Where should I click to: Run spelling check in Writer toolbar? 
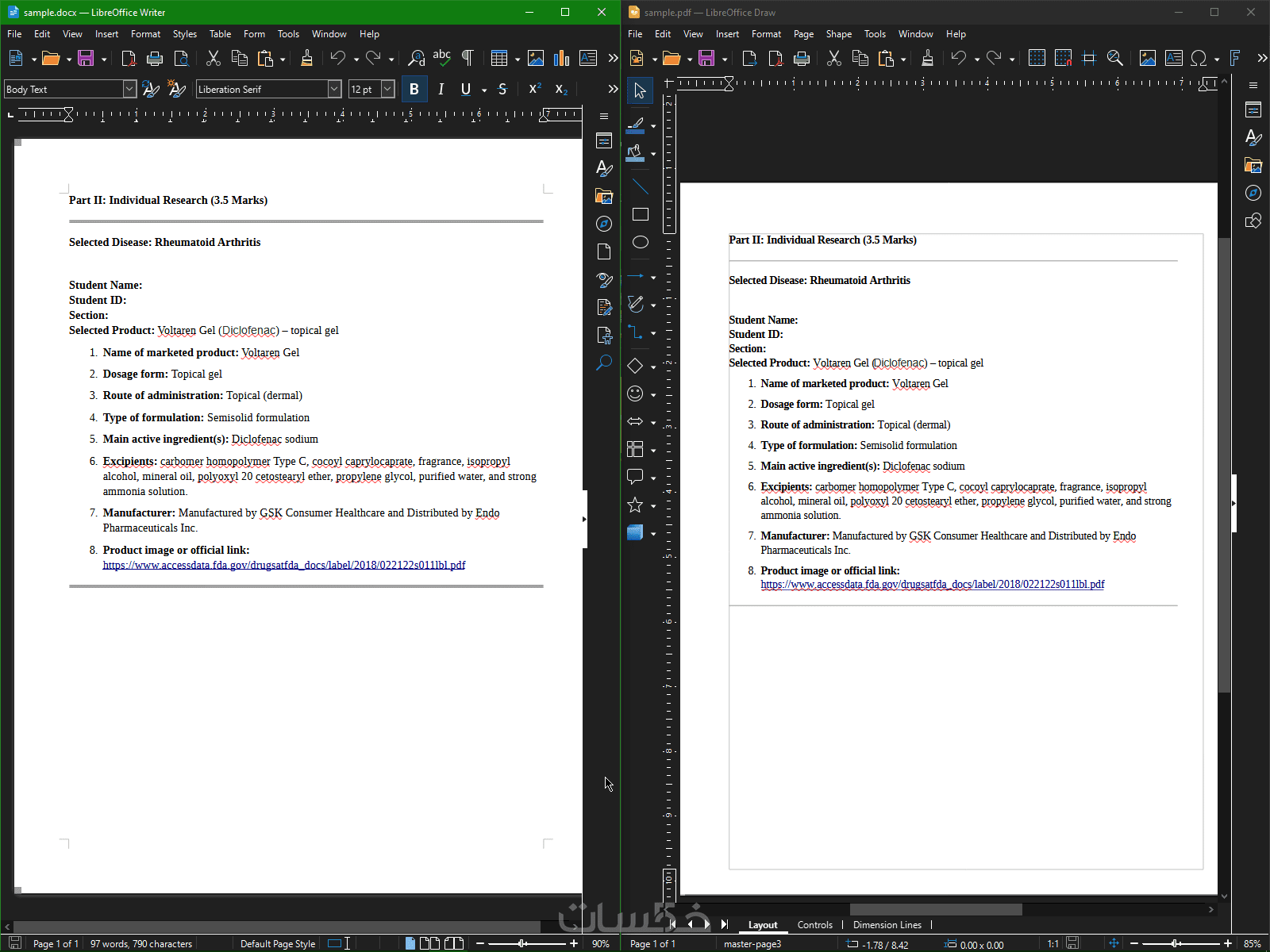pyautogui.click(x=441, y=58)
